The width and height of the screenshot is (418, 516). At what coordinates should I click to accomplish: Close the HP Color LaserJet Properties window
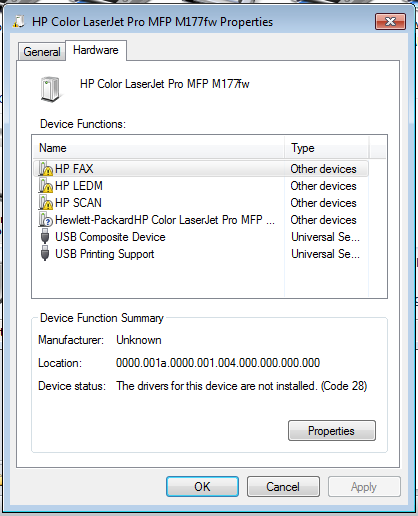click(x=390, y=22)
